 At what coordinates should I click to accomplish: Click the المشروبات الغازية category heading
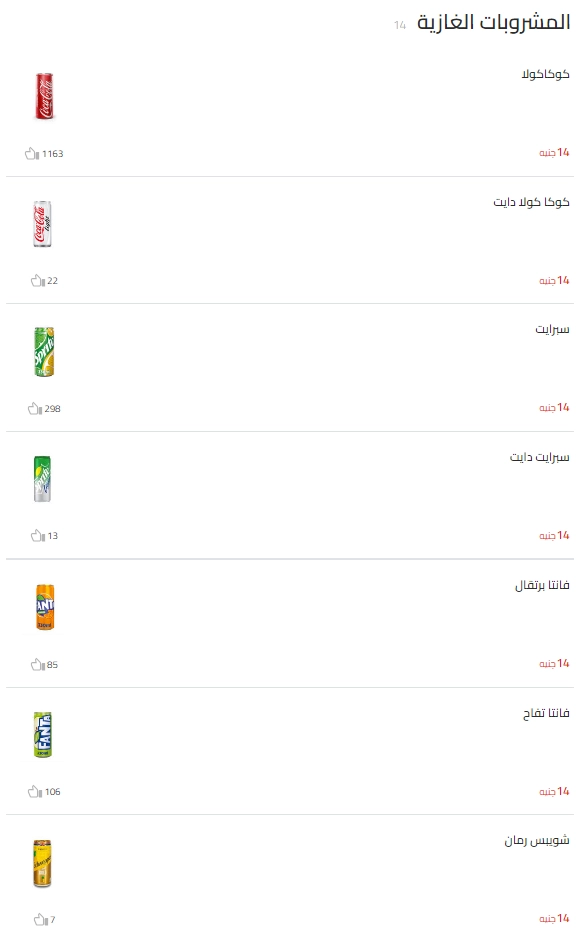493,22
